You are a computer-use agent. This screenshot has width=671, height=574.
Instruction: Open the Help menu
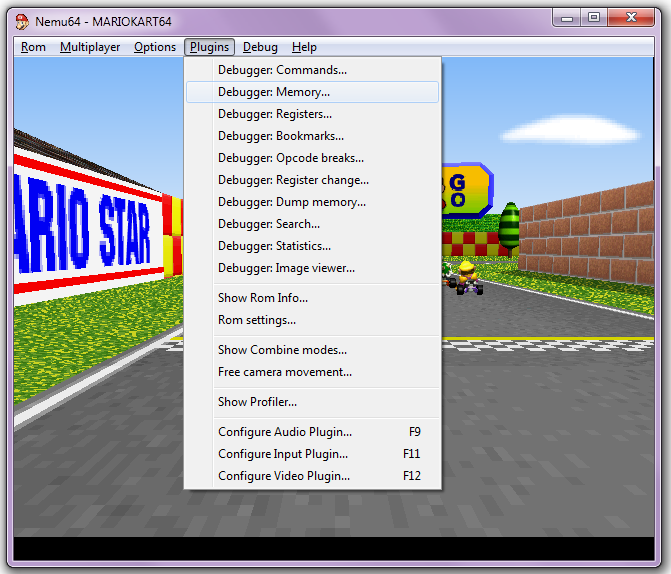pos(304,47)
